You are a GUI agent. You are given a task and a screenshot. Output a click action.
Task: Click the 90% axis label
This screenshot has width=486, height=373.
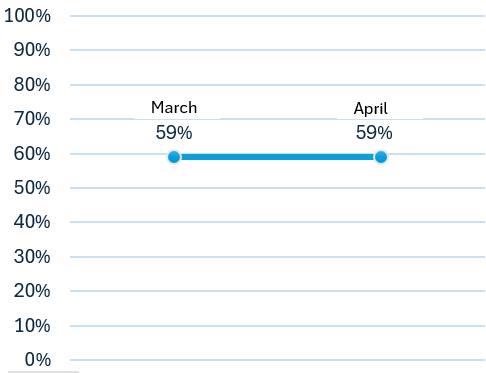tap(32, 50)
